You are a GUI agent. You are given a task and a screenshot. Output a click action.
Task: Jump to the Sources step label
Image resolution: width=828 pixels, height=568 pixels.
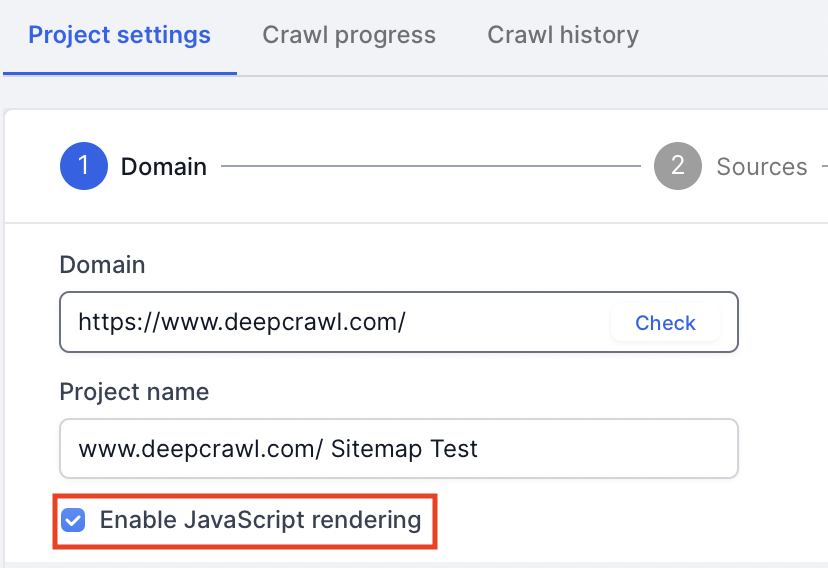(x=761, y=167)
